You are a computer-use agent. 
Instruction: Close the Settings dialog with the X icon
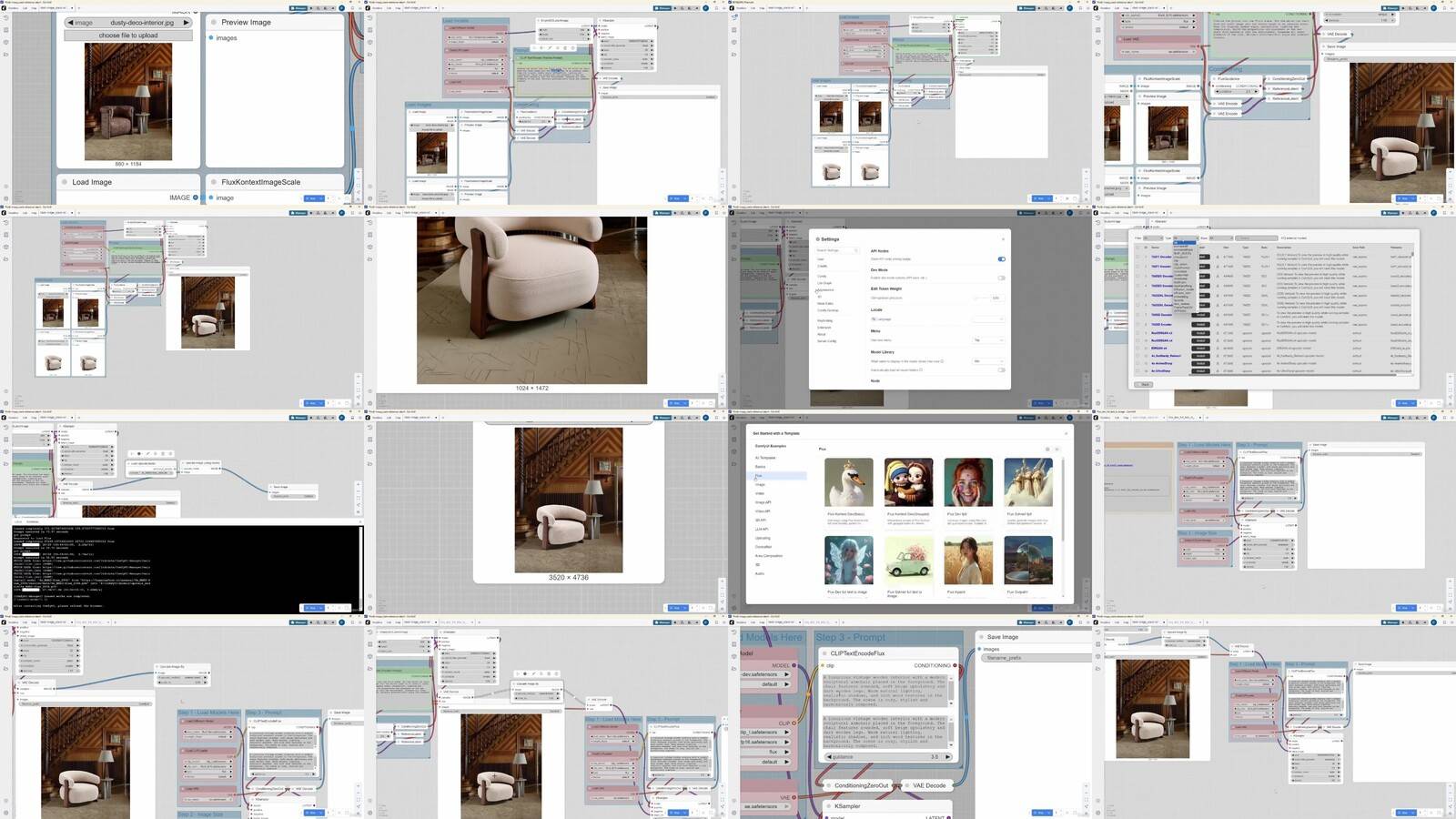[1003, 239]
